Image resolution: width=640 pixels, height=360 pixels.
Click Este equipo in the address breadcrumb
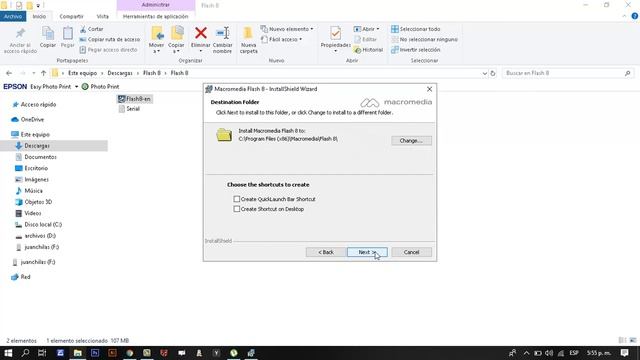82,73
